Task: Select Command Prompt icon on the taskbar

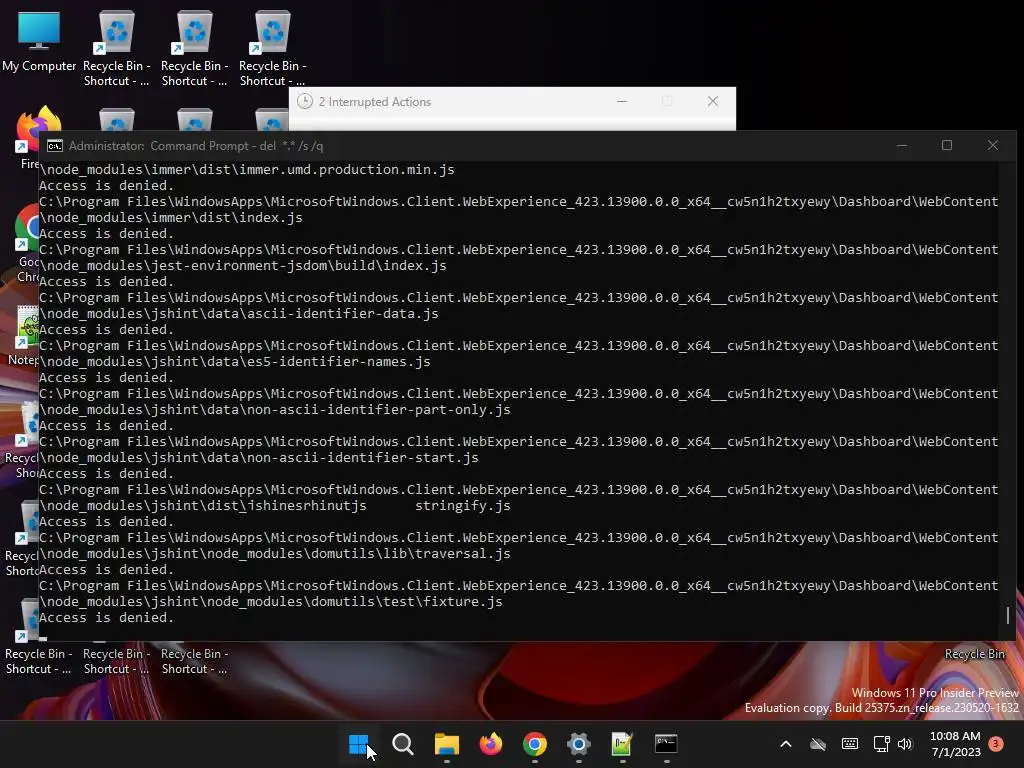Action: coord(666,744)
